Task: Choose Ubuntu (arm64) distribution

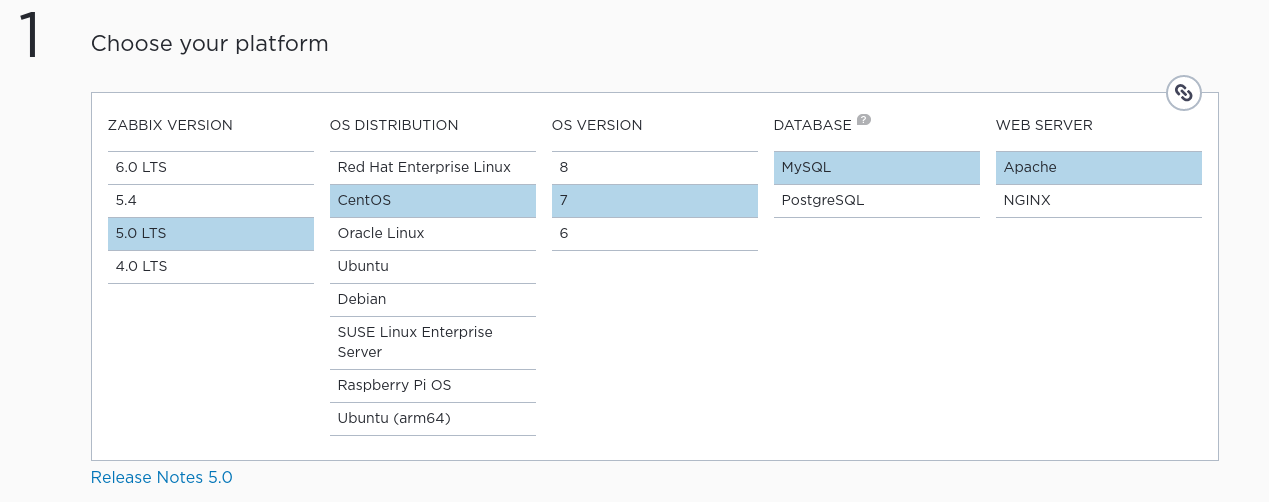Action: [x=432, y=418]
